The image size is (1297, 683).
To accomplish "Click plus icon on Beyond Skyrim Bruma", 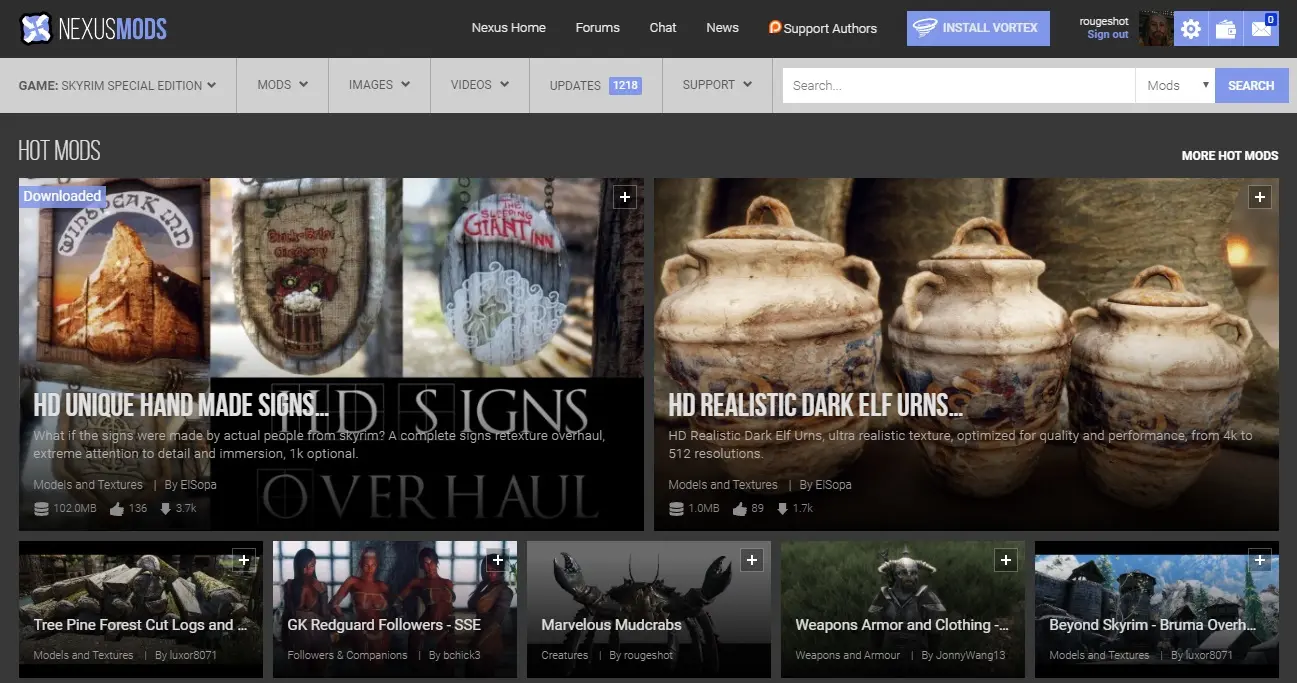I will pos(1260,560).
